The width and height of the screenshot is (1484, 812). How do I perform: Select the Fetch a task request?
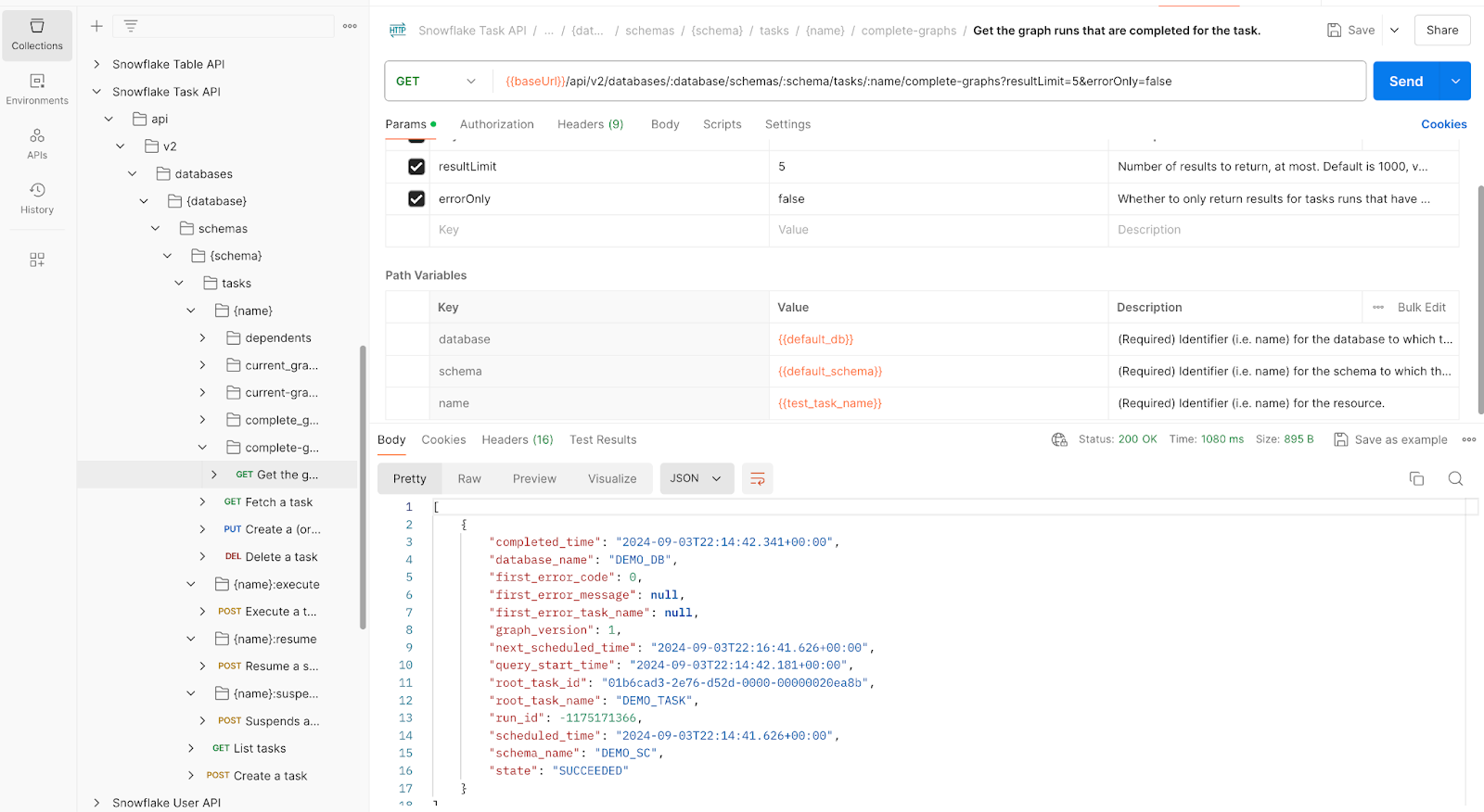(278, 502)
